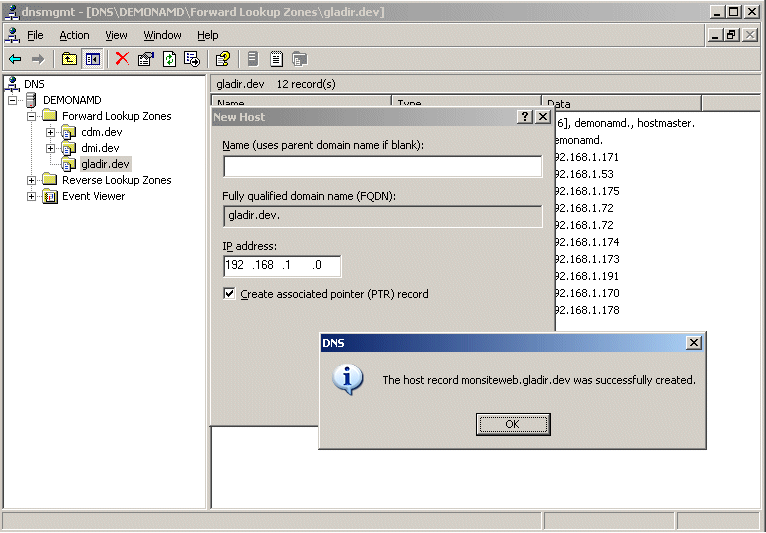This screenshot has height=533, width=766.
Task: Click OK in the DNS message box
Action: tap(513, 424)
